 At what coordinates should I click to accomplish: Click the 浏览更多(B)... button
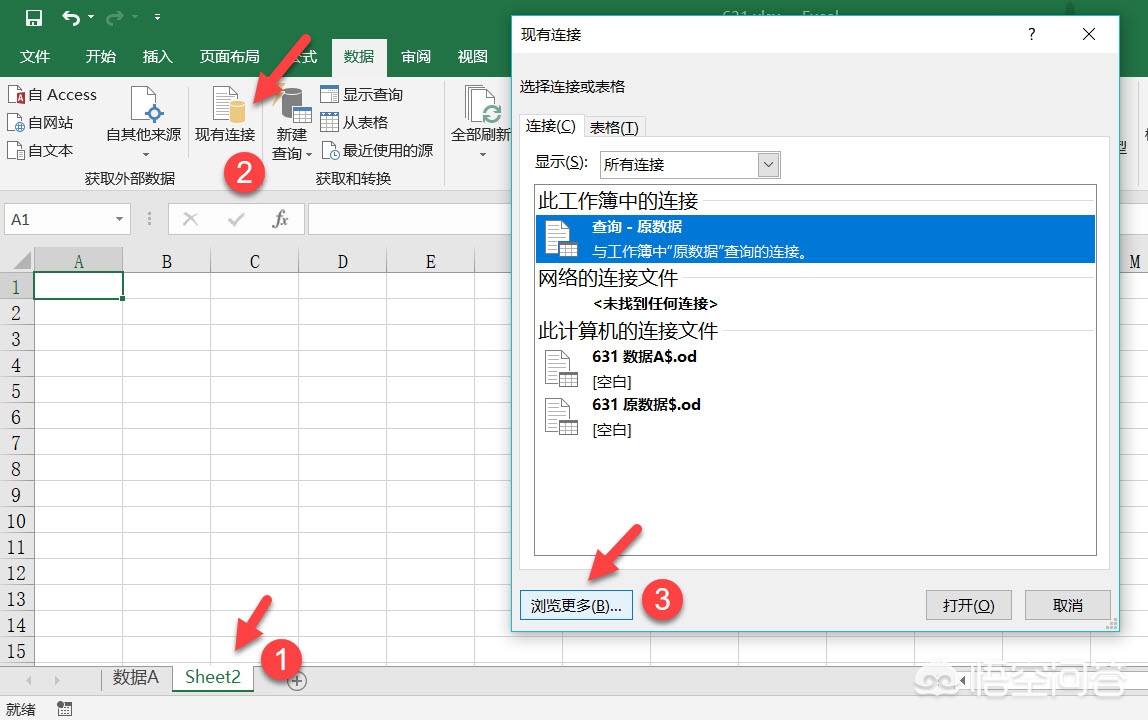click(x=576, y=606)
